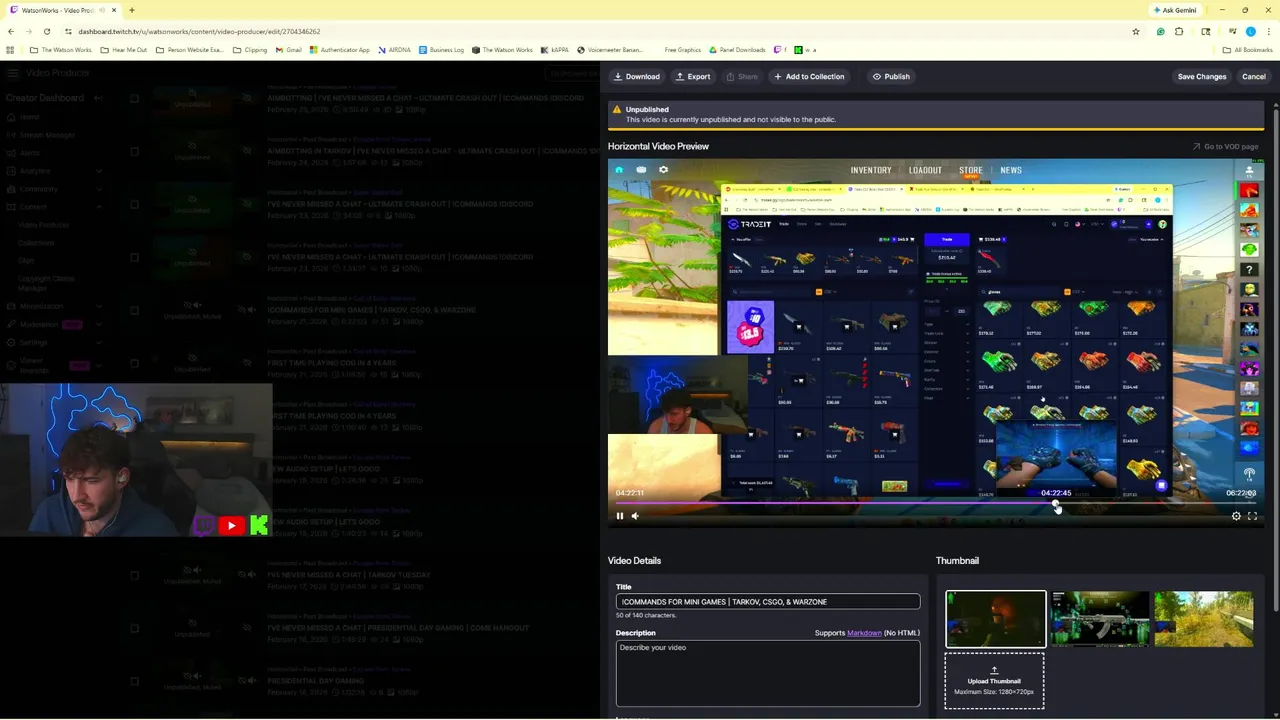Check the February 21 1:08:50 COD video checkbox

134,364
